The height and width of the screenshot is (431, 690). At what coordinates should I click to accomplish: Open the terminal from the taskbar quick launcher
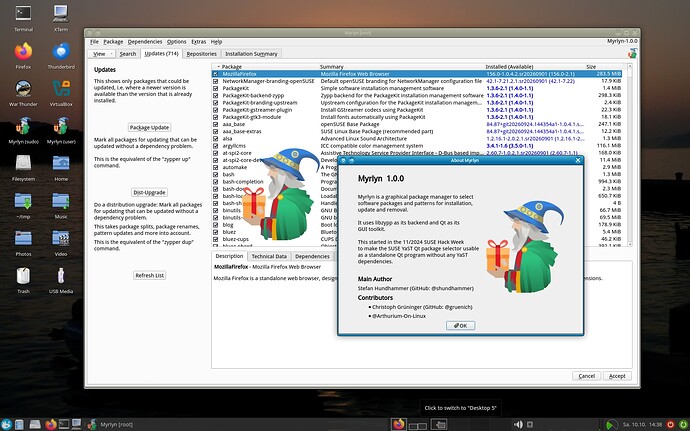(64, 424)
